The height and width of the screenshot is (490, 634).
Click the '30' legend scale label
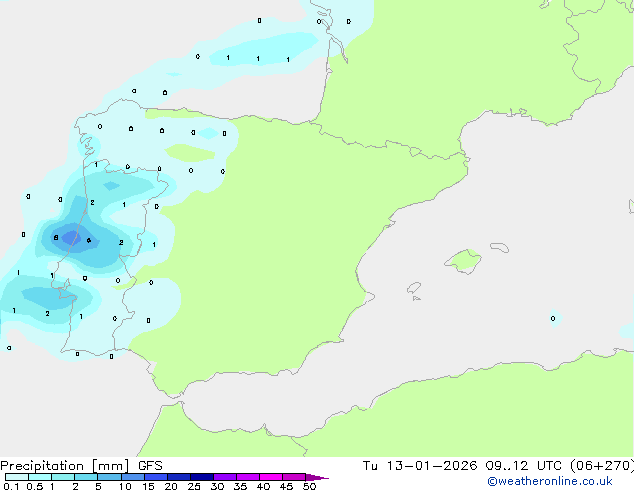217,486
